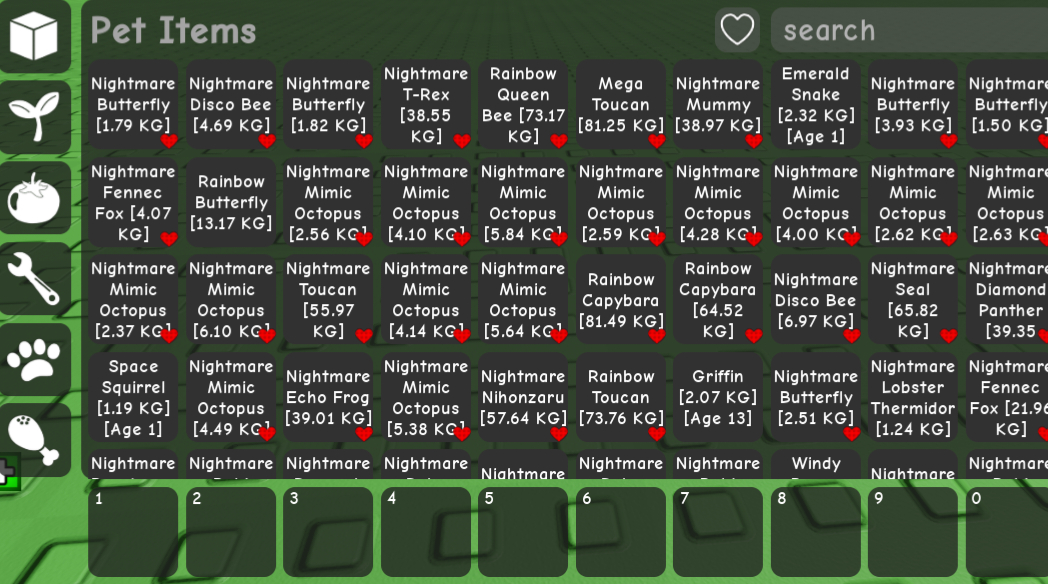Select Nightmare Butterfly [1.79 KG]
Viewport: 1048px width, 584px height.
(133, 105)
